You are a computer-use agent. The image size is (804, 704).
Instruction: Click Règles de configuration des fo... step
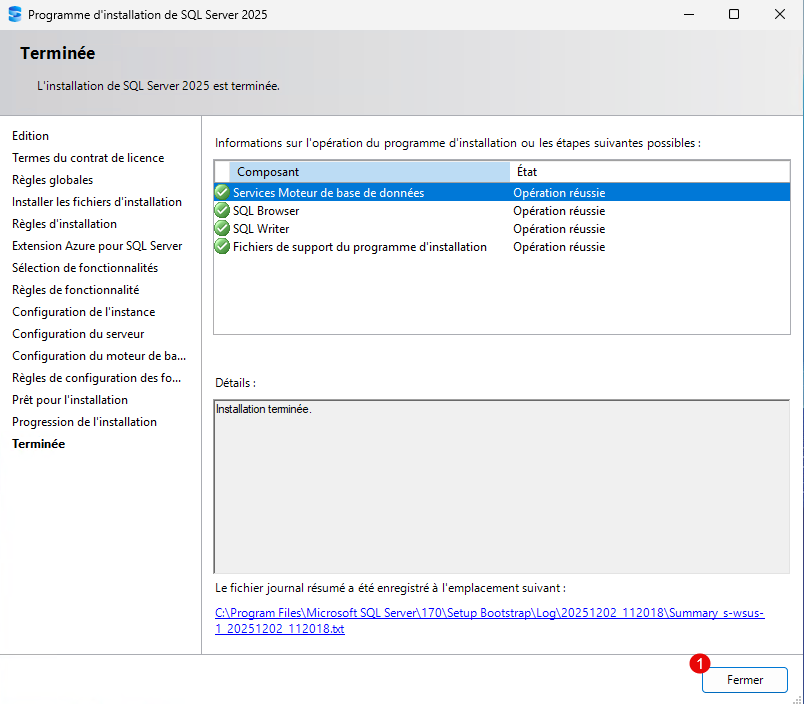[x=96, y=378]
